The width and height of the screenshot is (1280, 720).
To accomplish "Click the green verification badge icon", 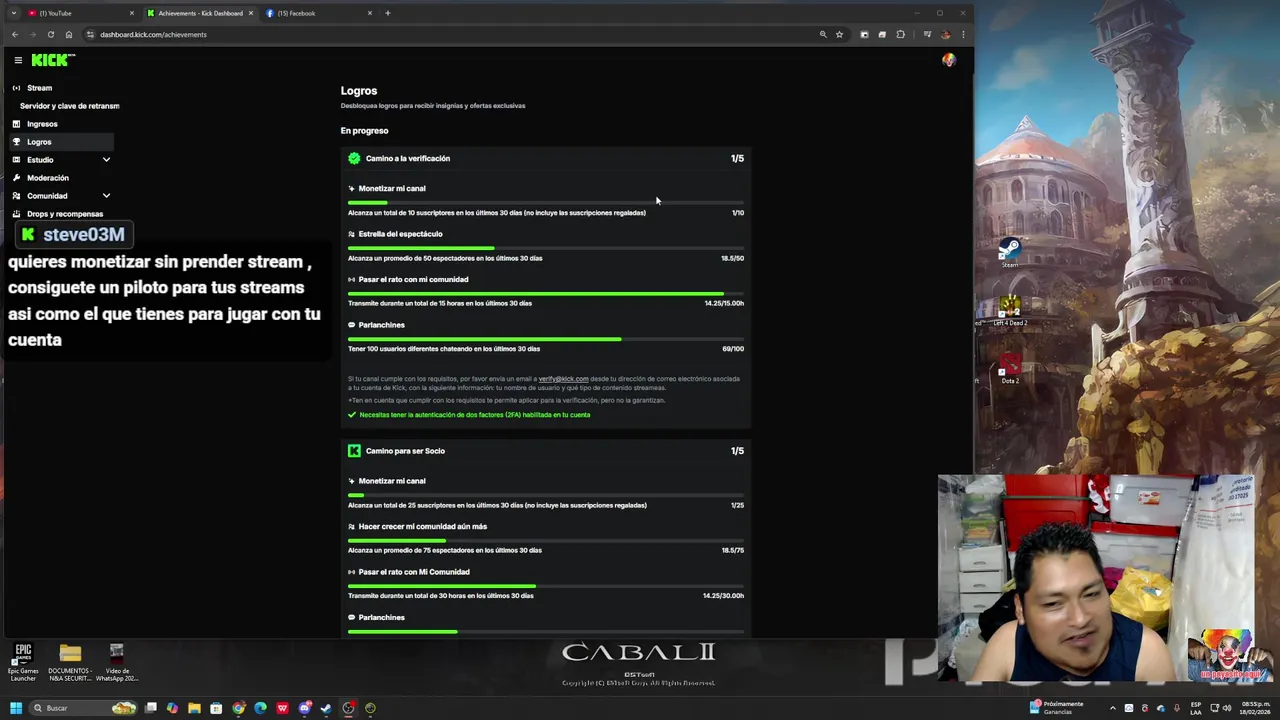I will click(x=354, y=158).
